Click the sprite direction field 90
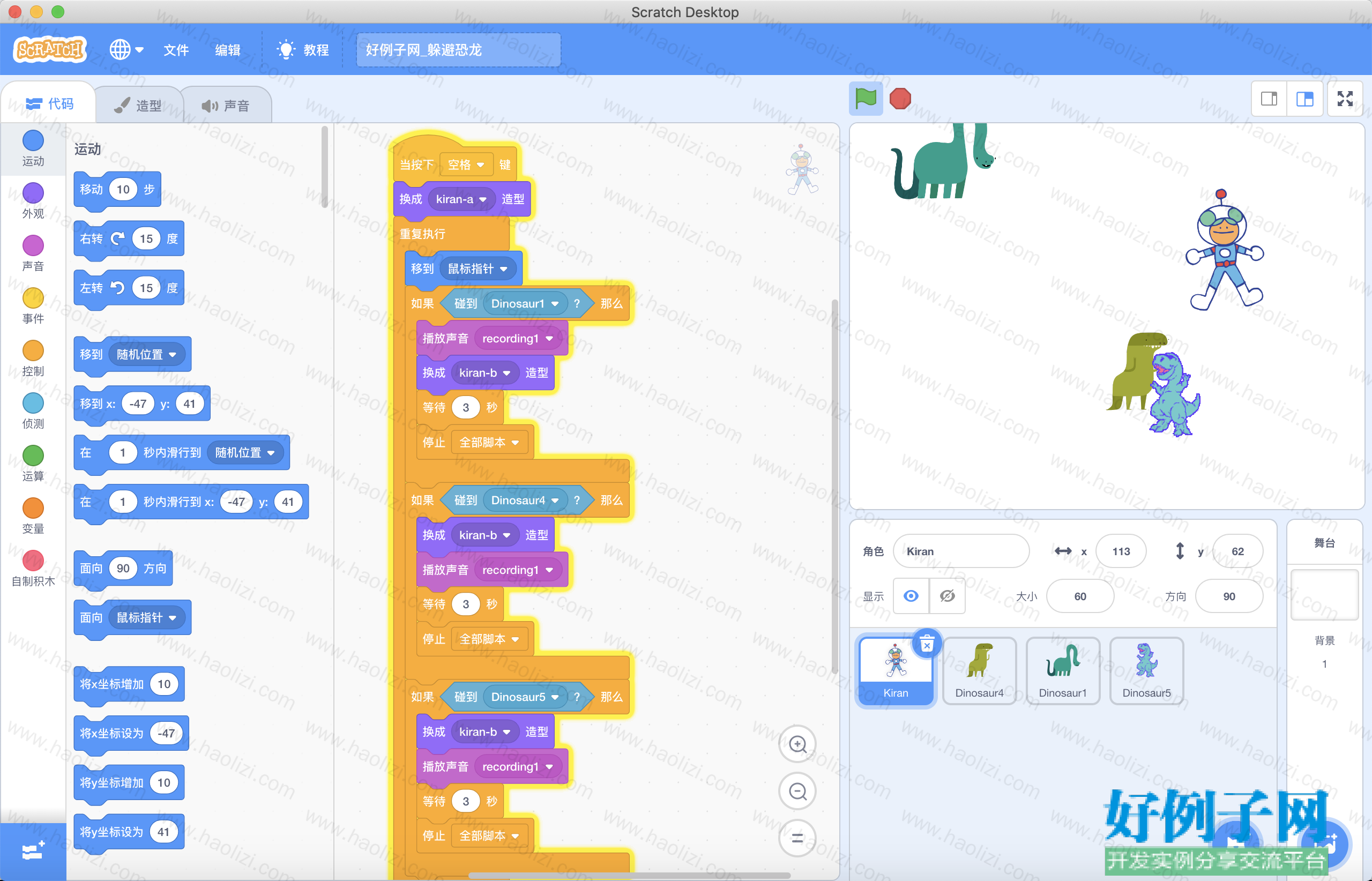The width and height of the screenshot is (1372, 881). pos(1229,596)
